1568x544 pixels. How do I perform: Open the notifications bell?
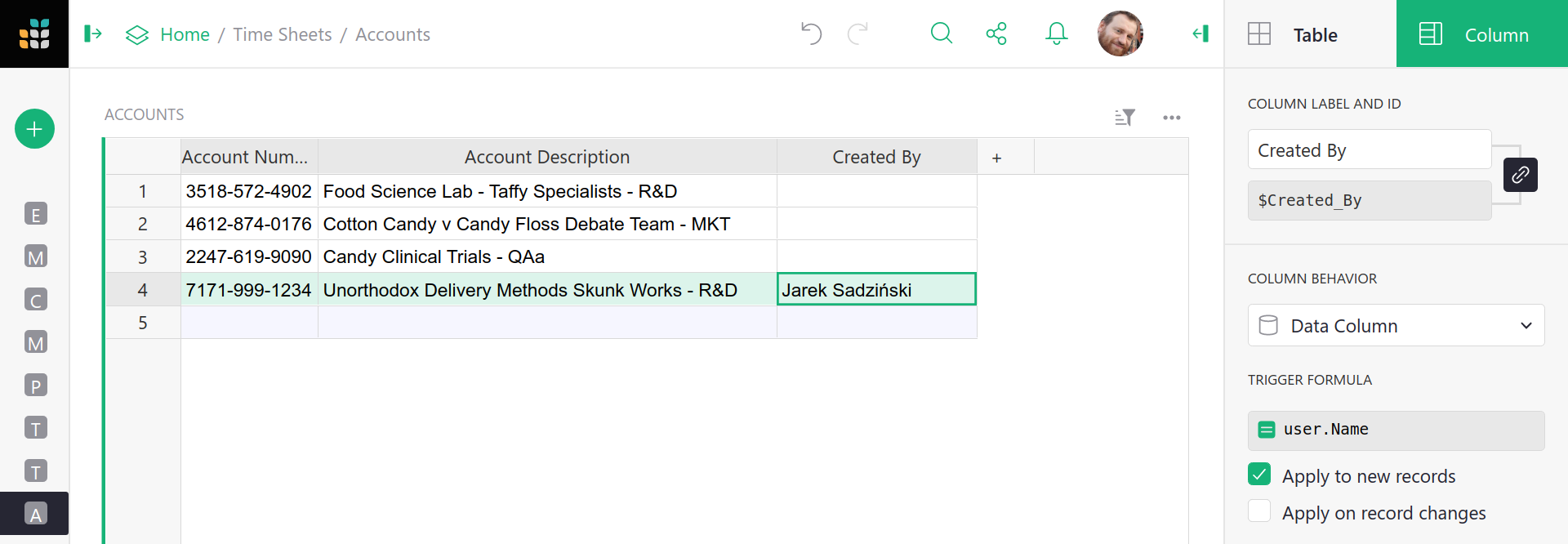1056,33
